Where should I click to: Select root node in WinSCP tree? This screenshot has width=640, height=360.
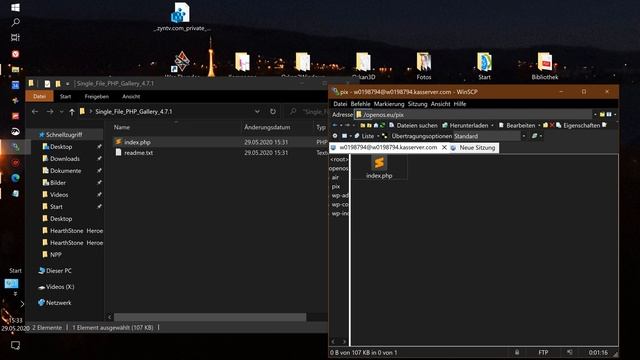(339, 159)
